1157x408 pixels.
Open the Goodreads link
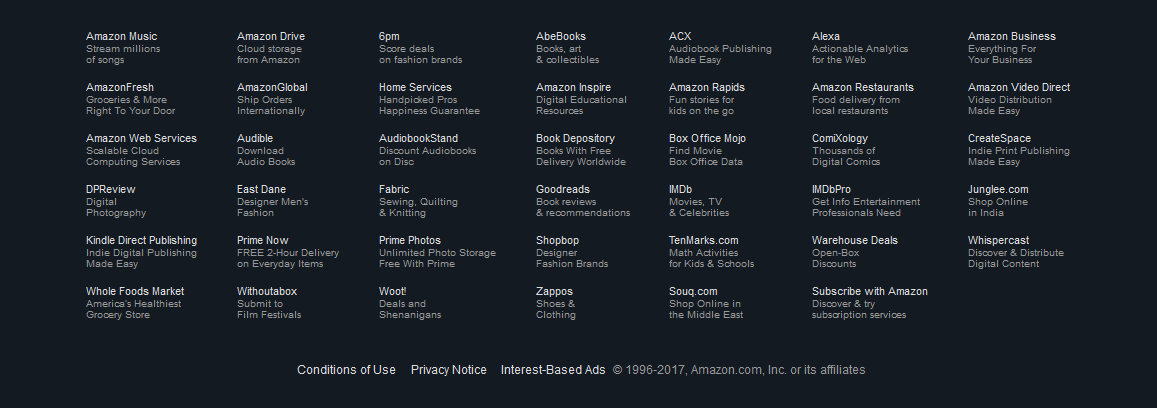point(563,190)
